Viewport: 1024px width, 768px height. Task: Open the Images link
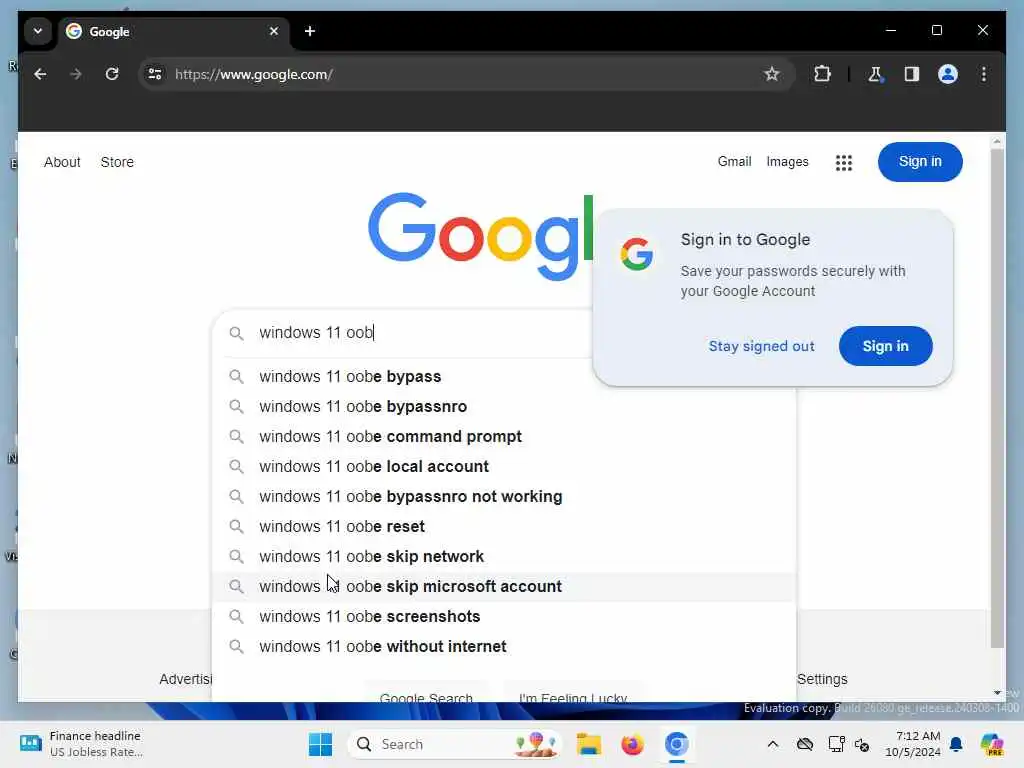787,161
